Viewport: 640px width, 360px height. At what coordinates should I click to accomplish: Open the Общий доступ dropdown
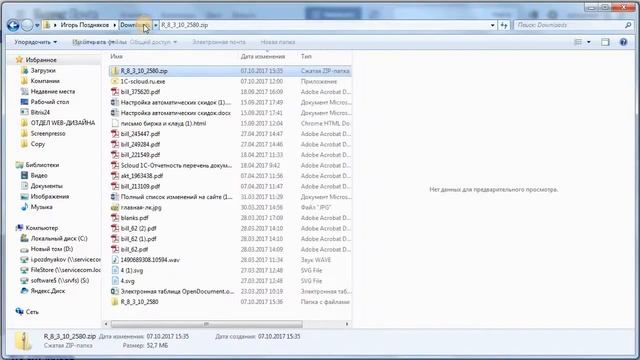tap(153, 42)
